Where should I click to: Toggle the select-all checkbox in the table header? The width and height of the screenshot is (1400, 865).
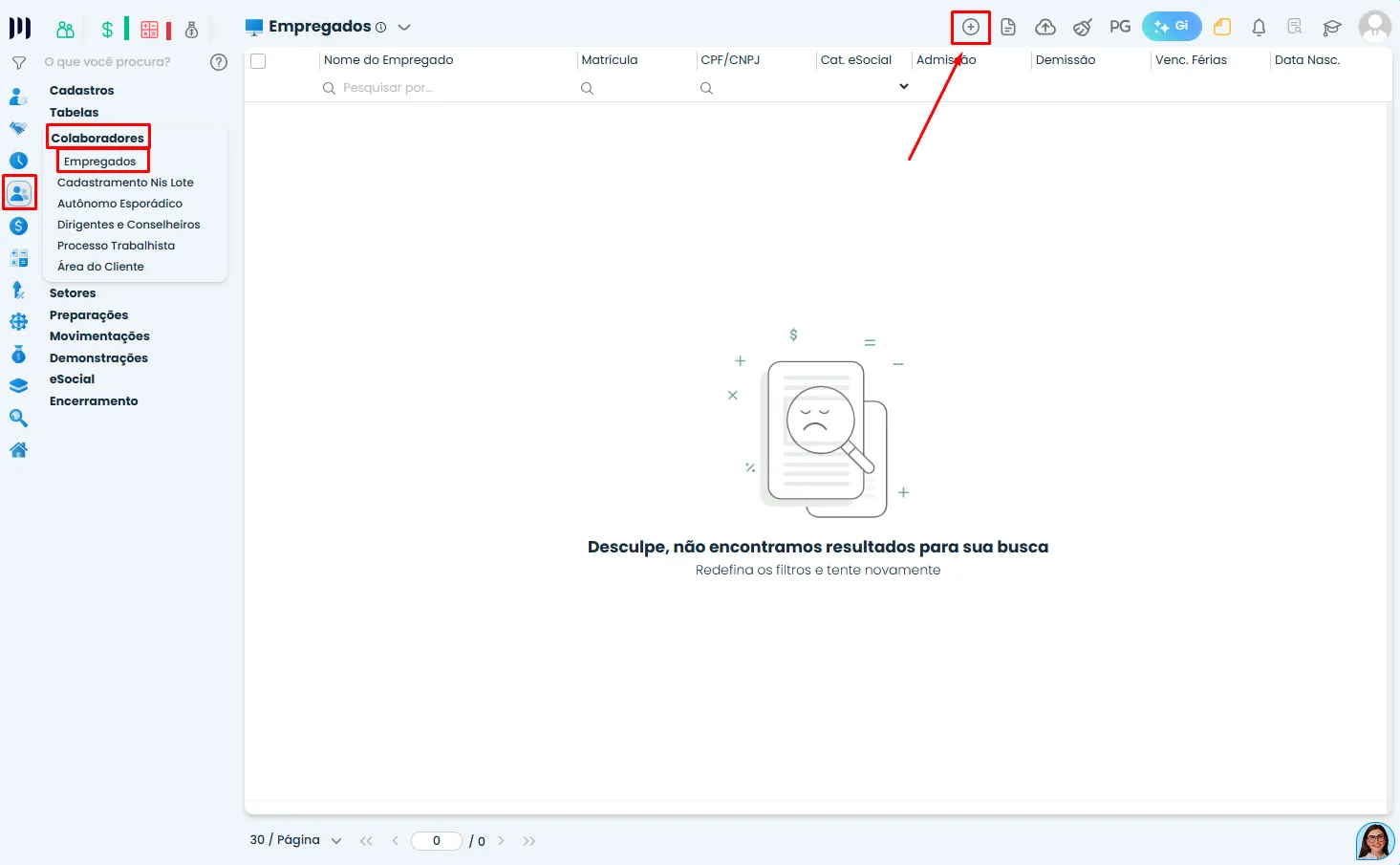click(257, 60)
